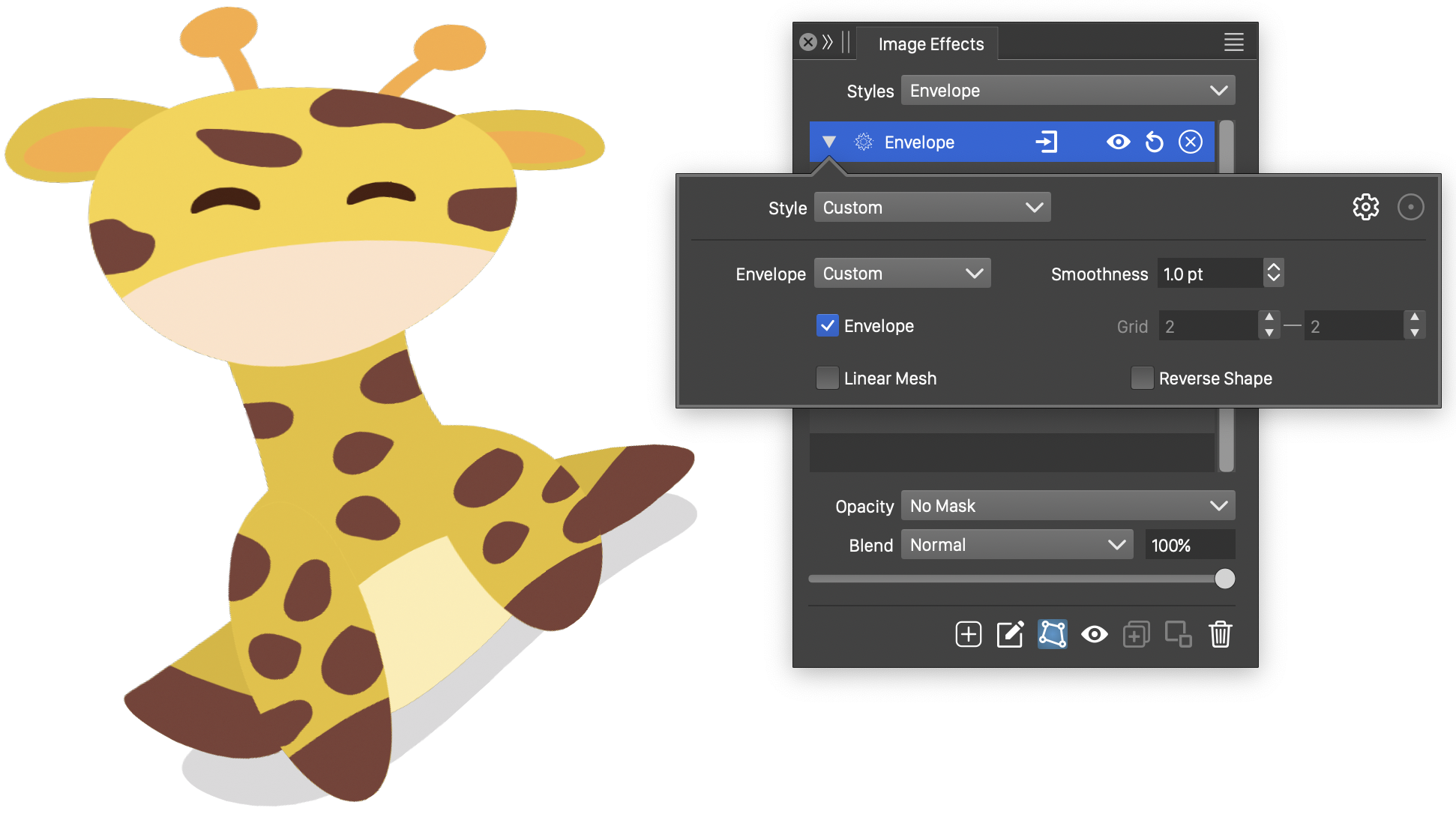Open the gear settings in the style popover
Image resolution: width=1456 pixels, height=814 pixels.
click(1365, 208)
